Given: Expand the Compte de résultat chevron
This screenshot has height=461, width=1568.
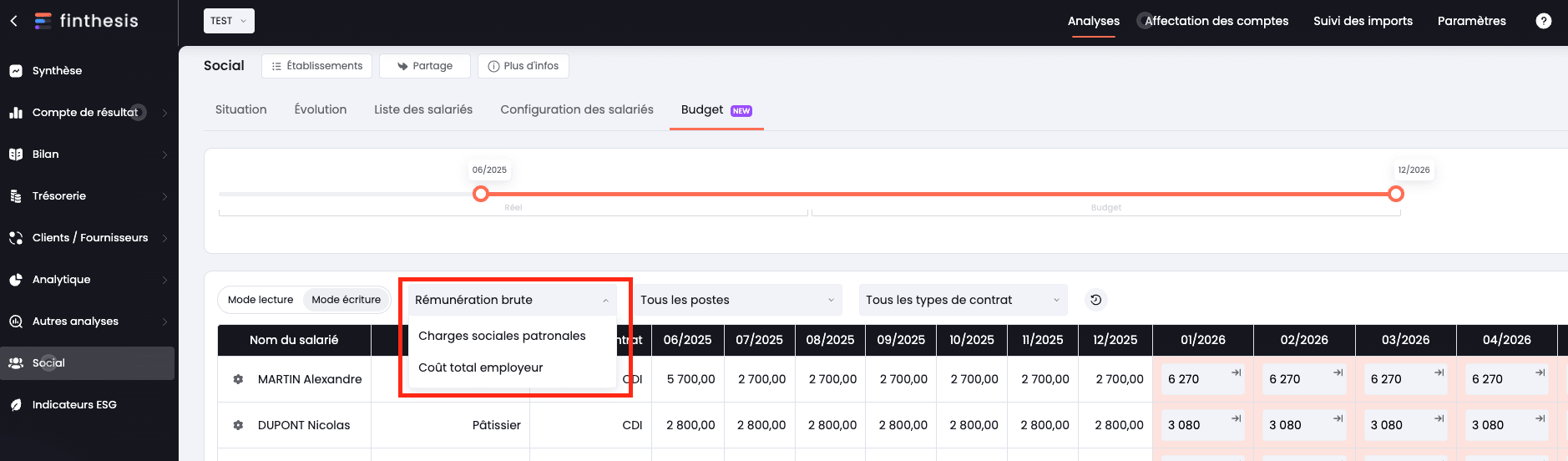Looking at the screenshot, I should (x=164, y=113).
